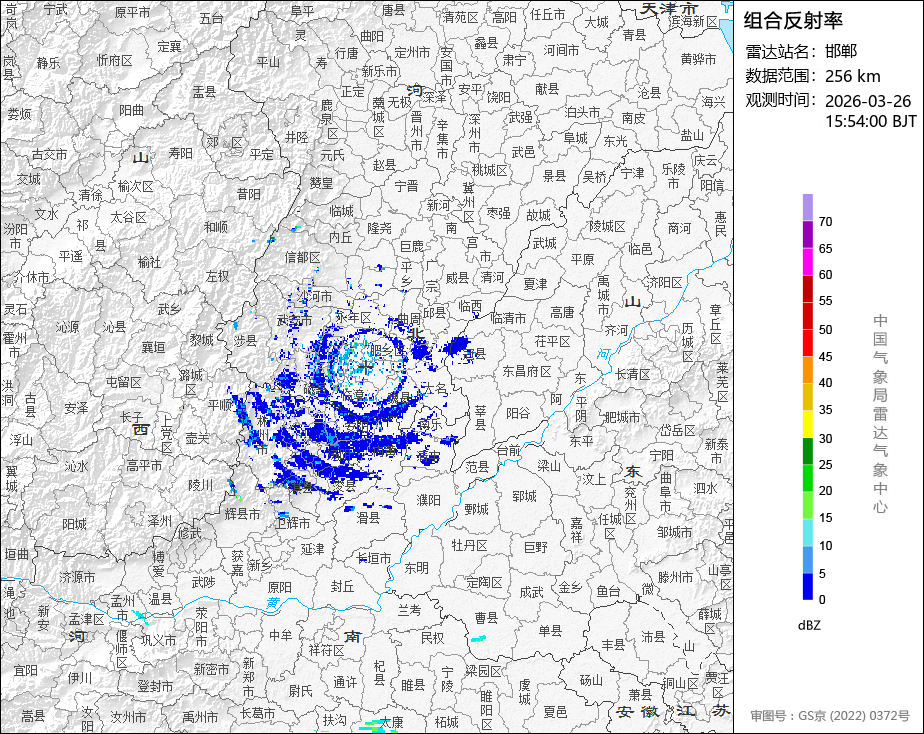
Task: Click the 乐陵市 map label
Action: coord(673,176)
